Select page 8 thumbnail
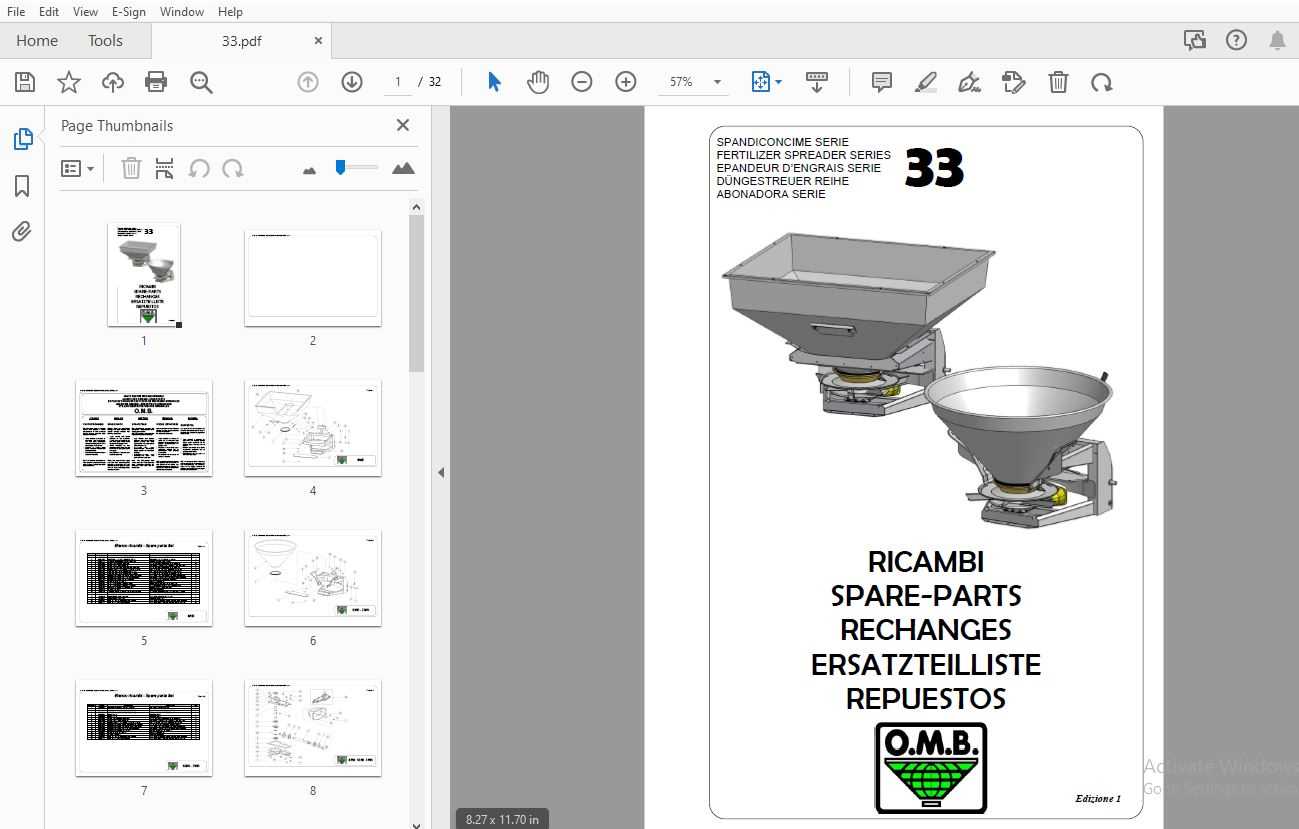This screenshot has width=1299, height=829. (313, 728)
